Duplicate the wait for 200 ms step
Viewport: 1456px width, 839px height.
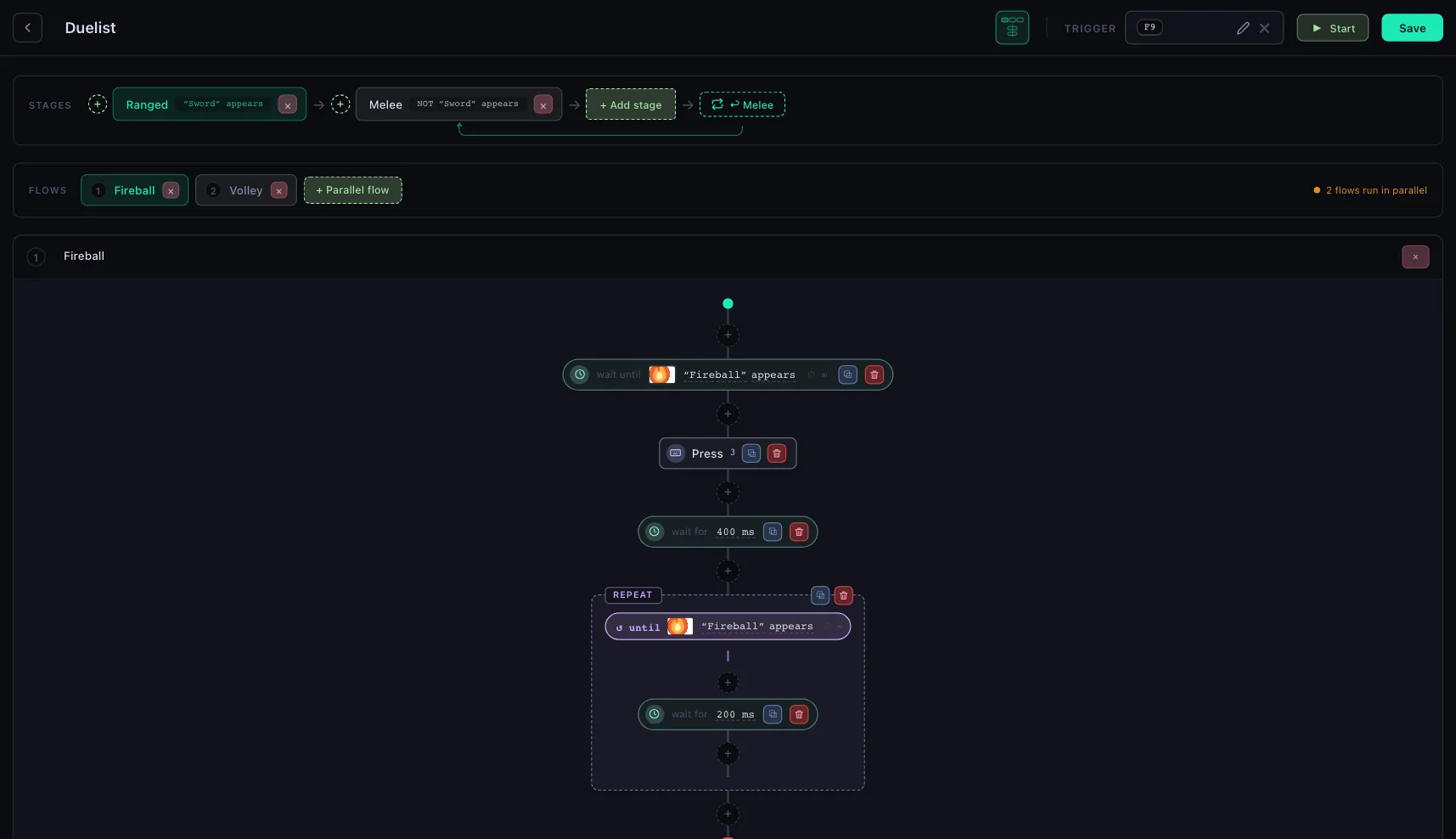click(773, 714)
